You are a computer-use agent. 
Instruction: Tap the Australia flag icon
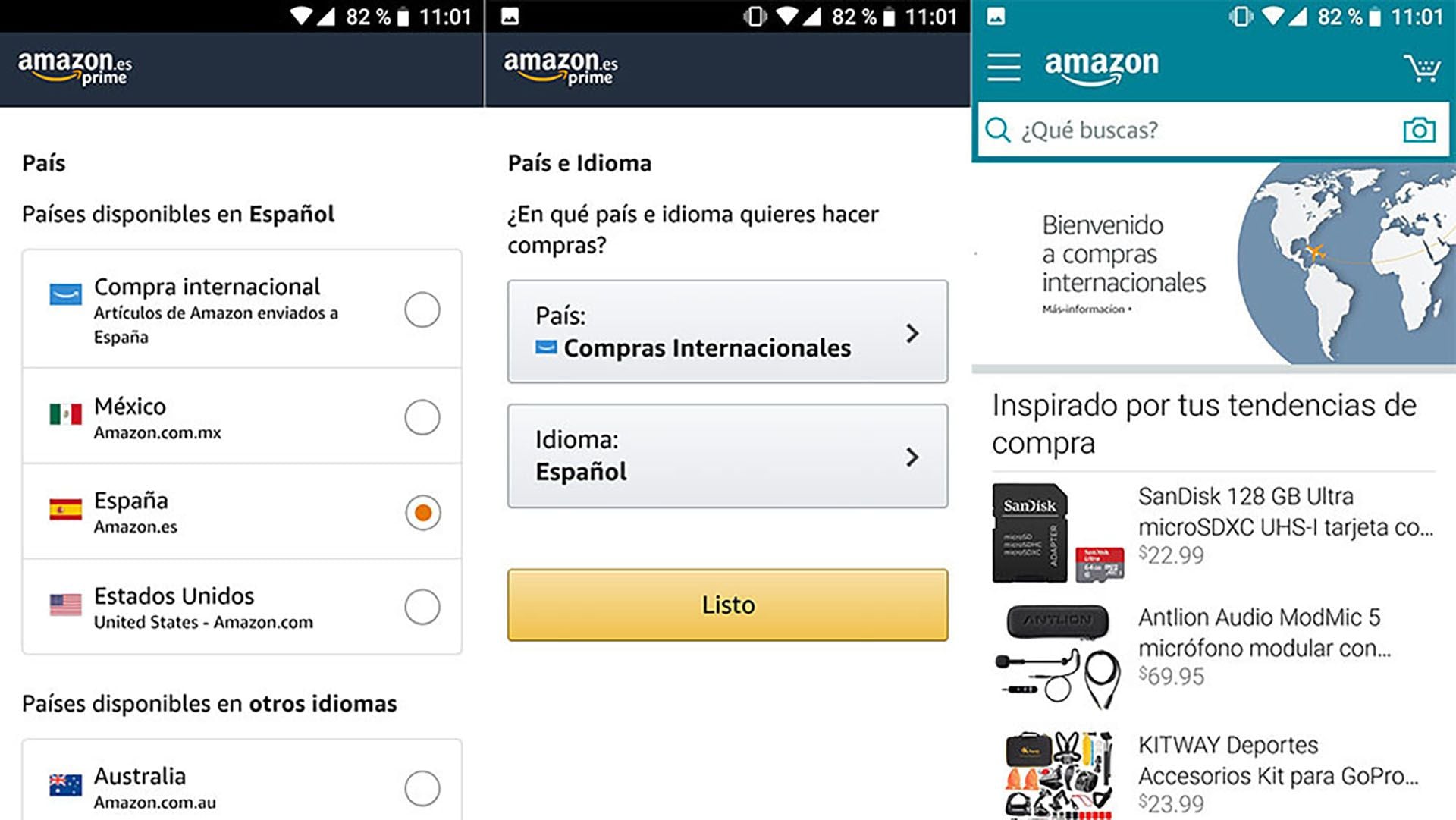tap(65, 785)
